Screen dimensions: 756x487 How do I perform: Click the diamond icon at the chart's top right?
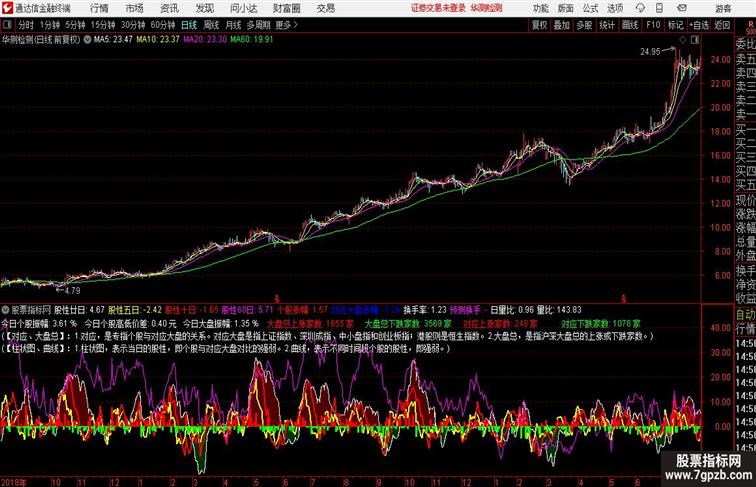(683, 40)
